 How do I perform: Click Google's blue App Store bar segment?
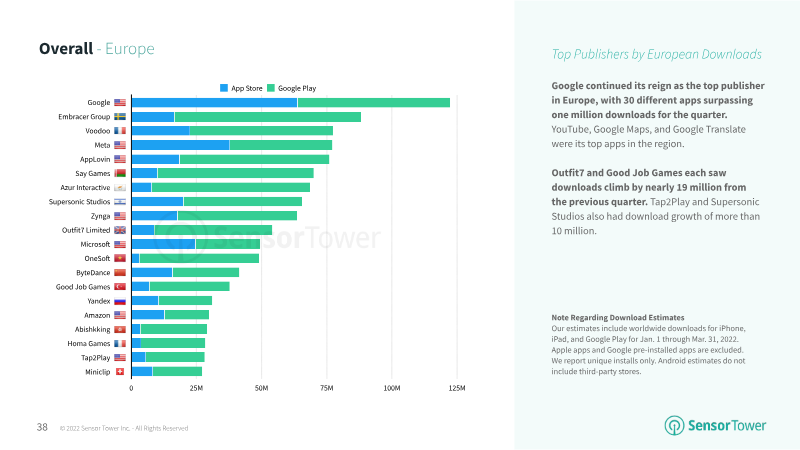pos(214,103)
